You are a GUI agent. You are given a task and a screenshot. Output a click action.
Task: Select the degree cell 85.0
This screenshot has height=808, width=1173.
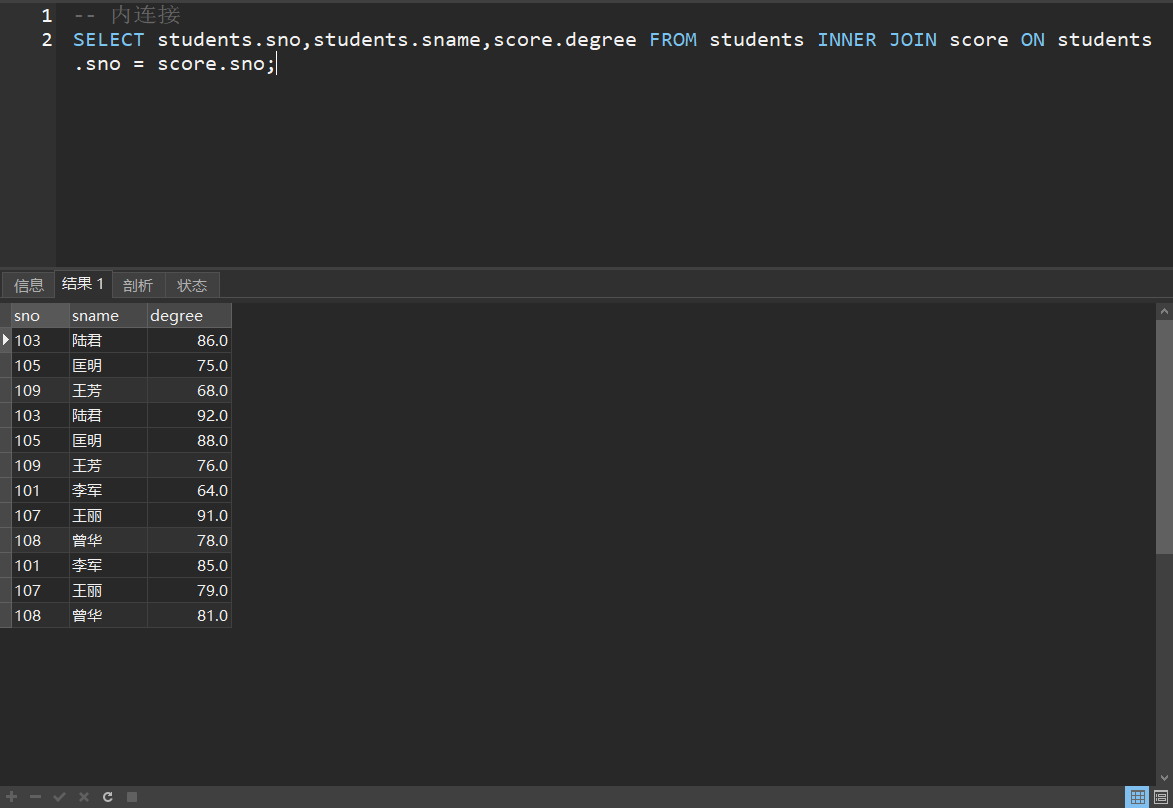tap(189, 566)
